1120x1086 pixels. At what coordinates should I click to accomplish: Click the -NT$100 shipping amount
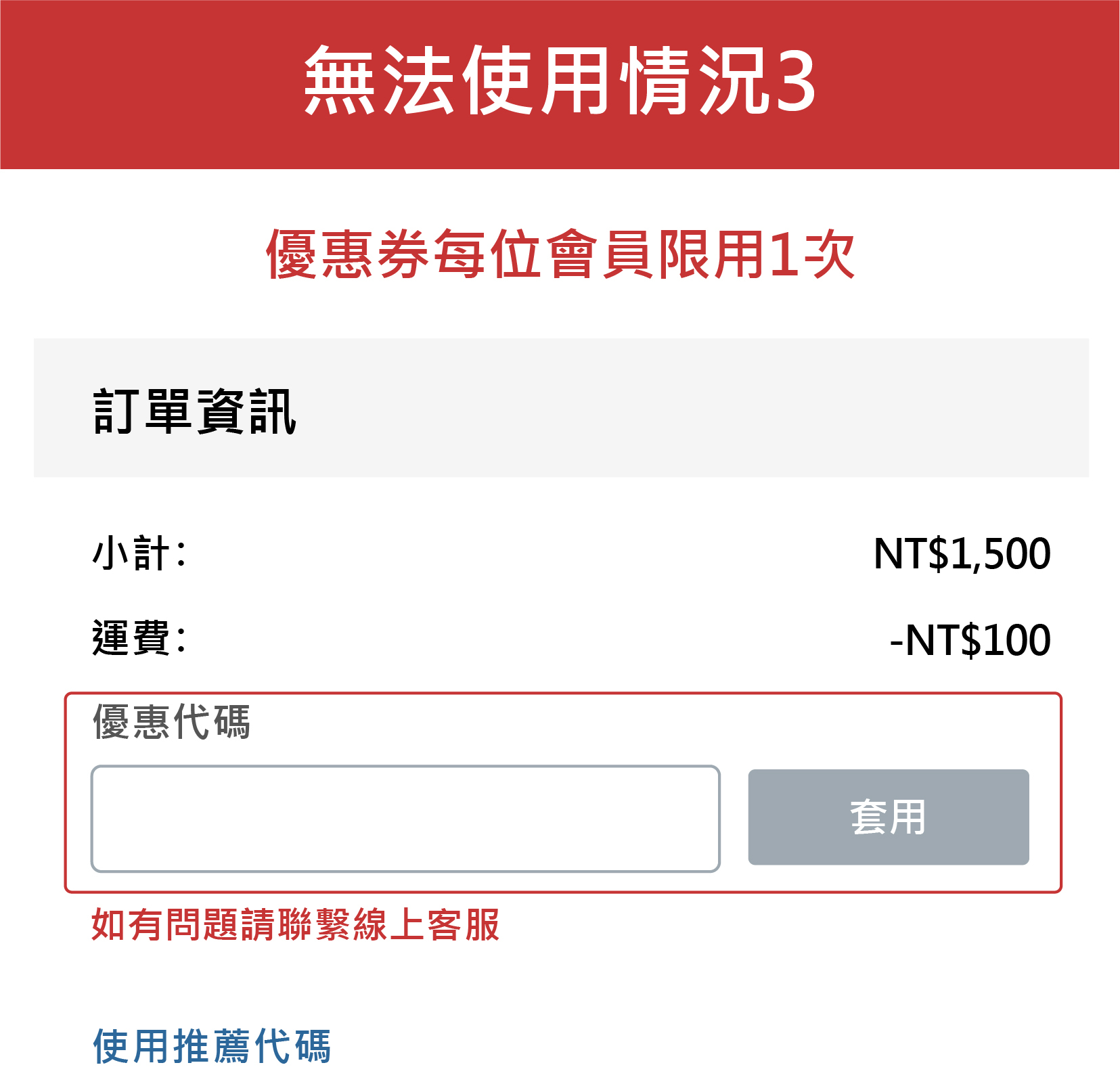pyautogui.click(x=970, y=640)
